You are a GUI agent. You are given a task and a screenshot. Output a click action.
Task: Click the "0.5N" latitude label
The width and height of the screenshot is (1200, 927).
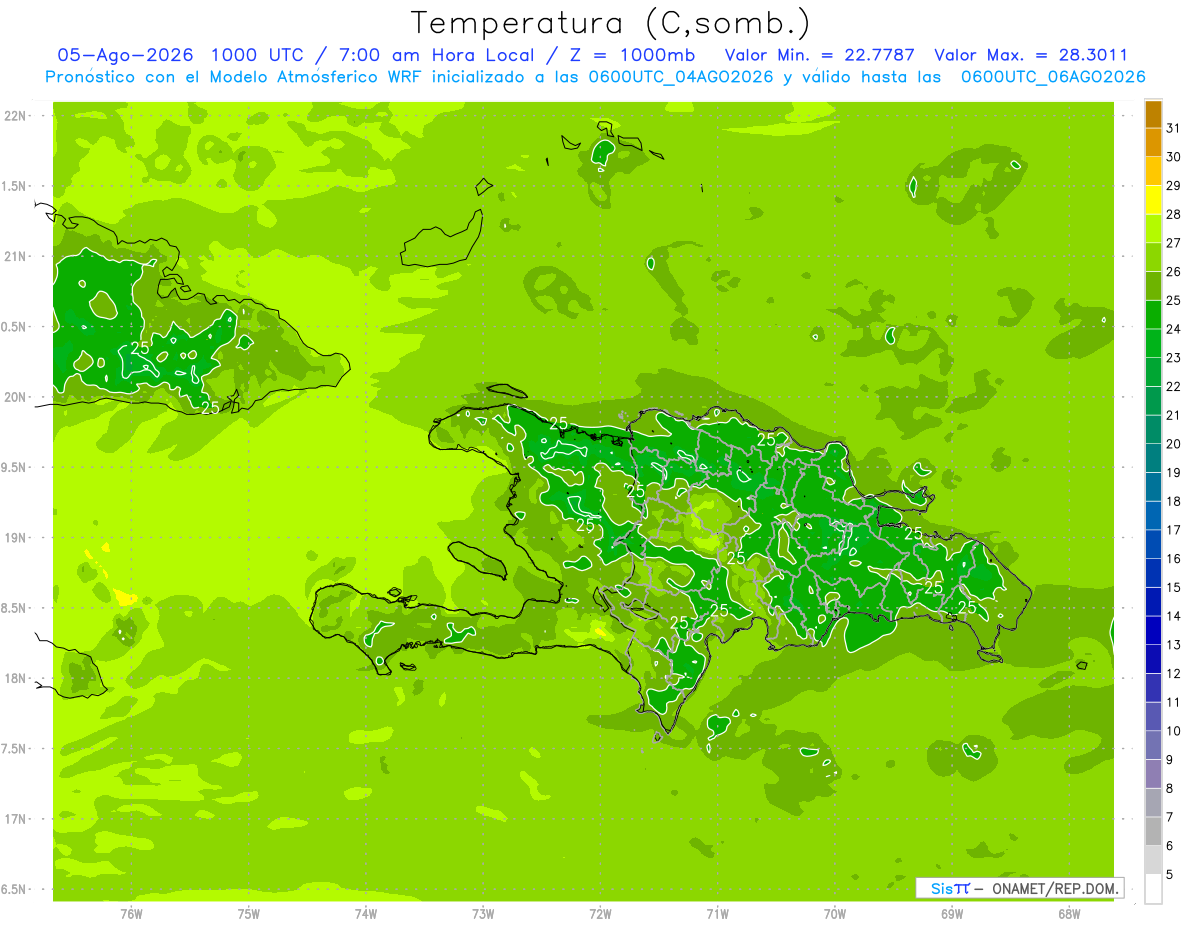pos(15,327)
